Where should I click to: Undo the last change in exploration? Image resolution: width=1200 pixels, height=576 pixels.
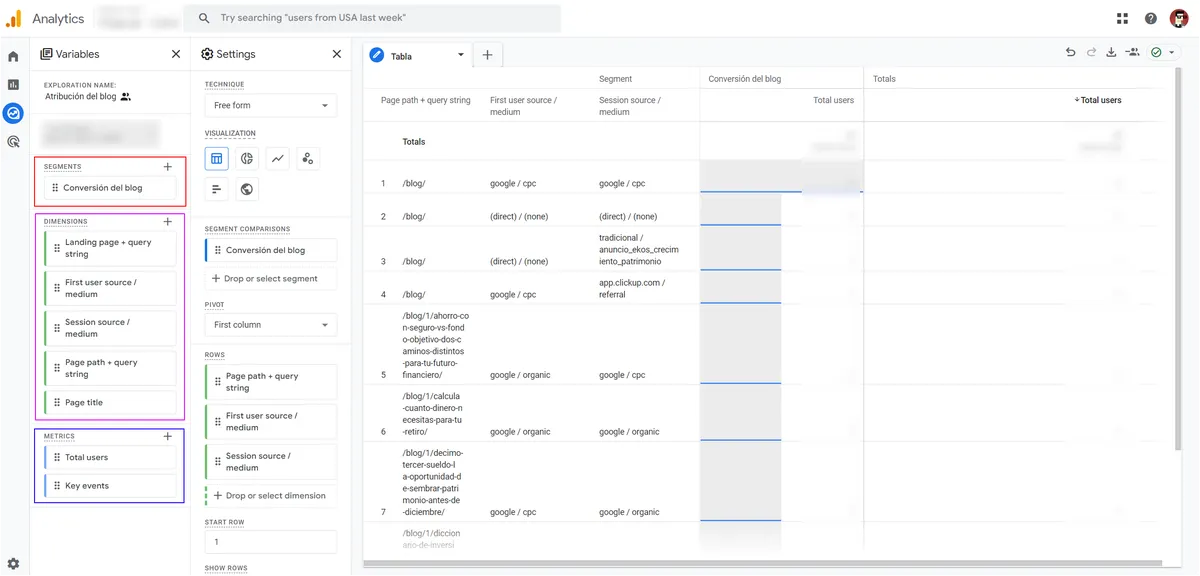pyautogui.click(x=1071, y=53)
